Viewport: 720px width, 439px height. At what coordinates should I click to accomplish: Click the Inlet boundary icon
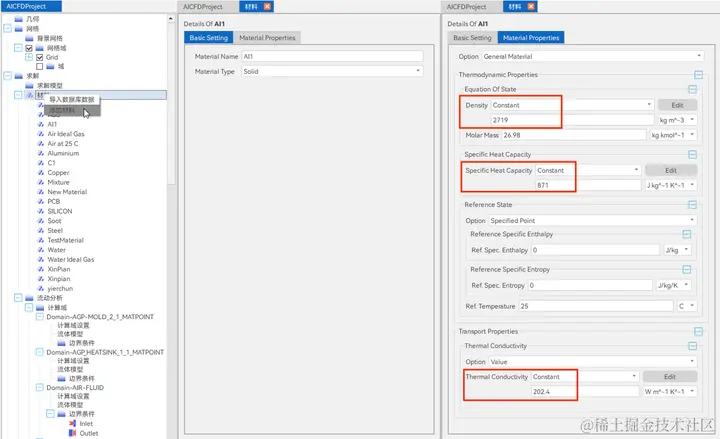72,423
